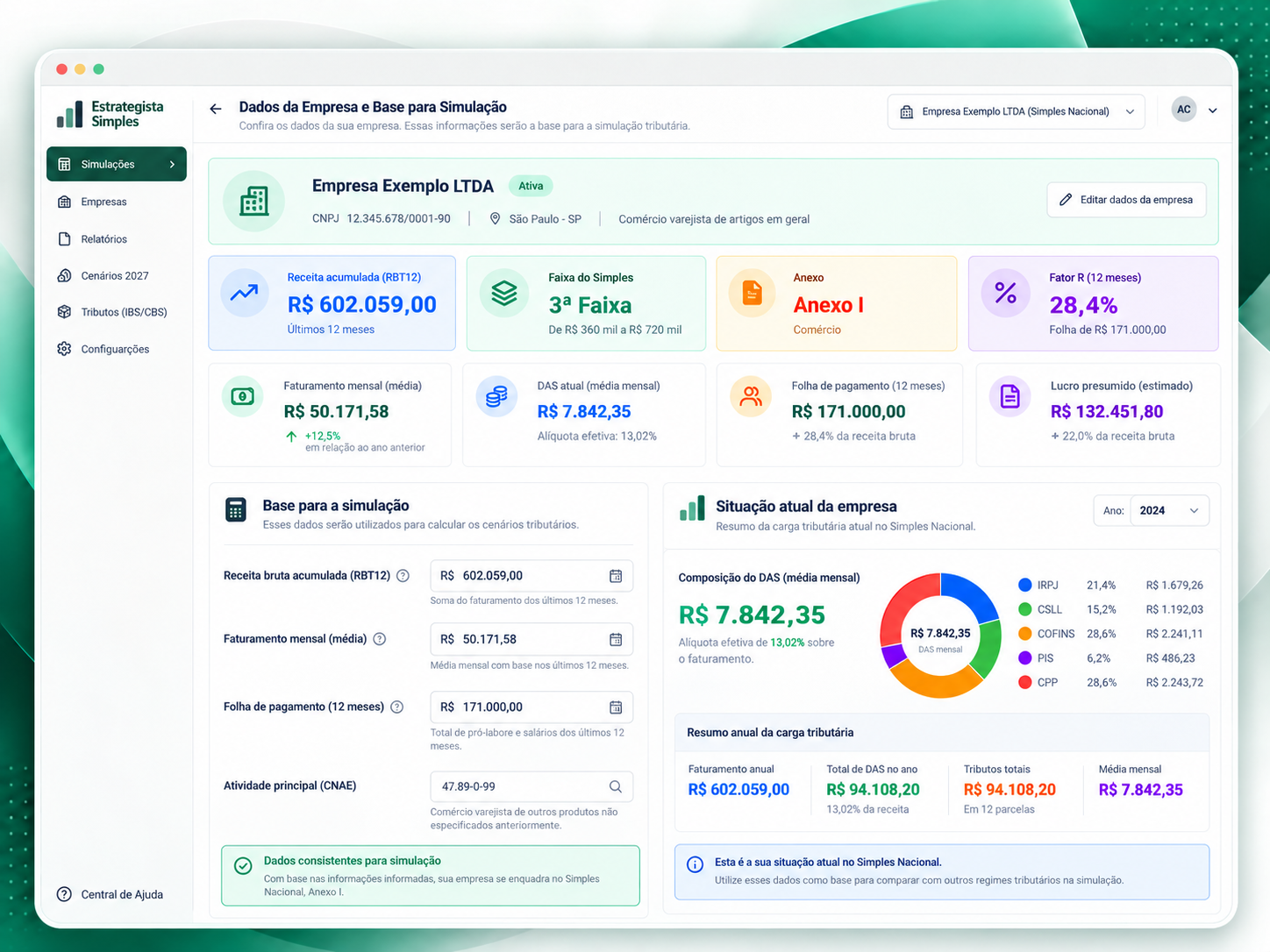Click the Atividade principal CNAE input field
The height and width of the screenshot is (952, 1270).
click(x=532, y=786)
